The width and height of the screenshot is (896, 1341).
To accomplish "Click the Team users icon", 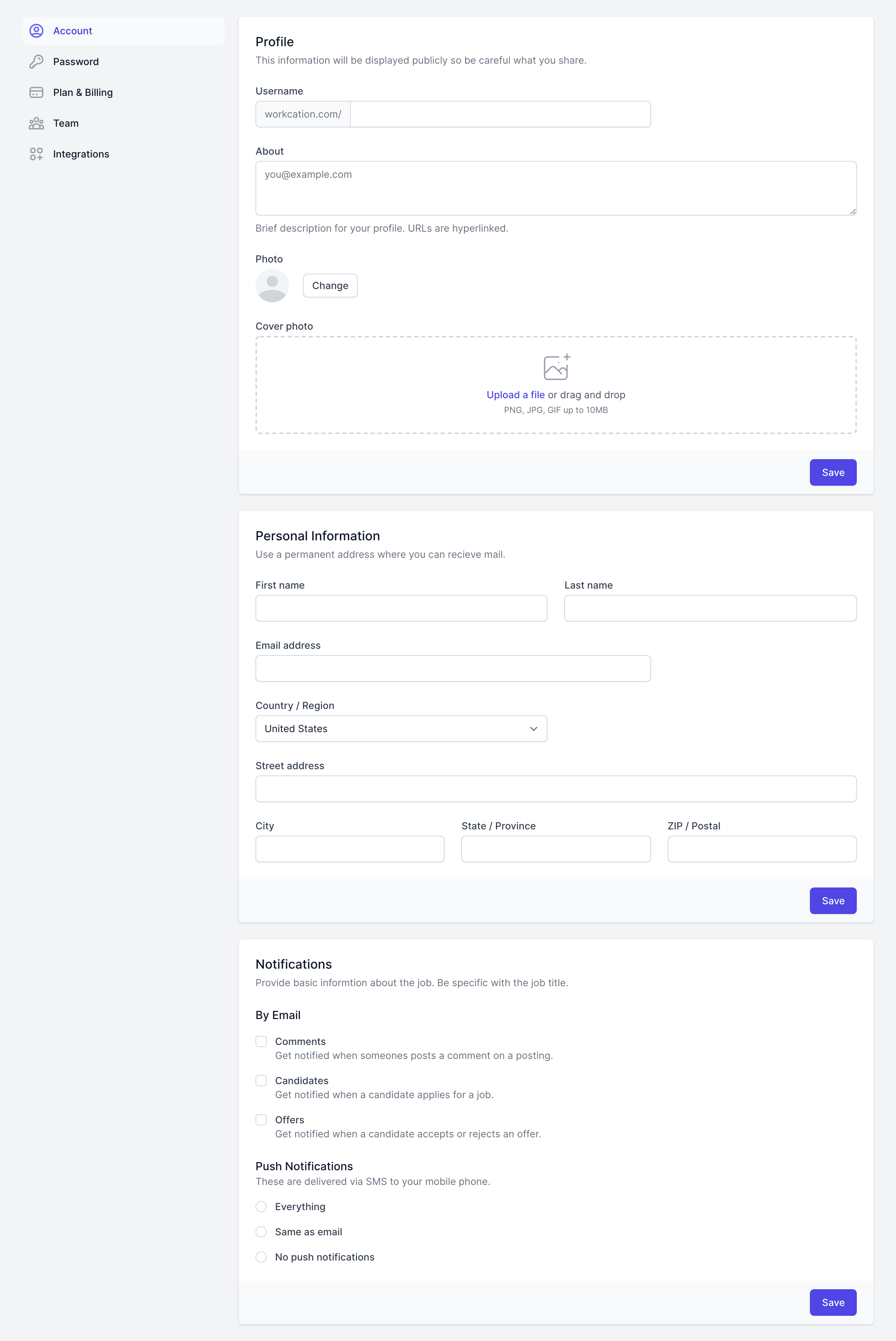I will coord(36,124).
